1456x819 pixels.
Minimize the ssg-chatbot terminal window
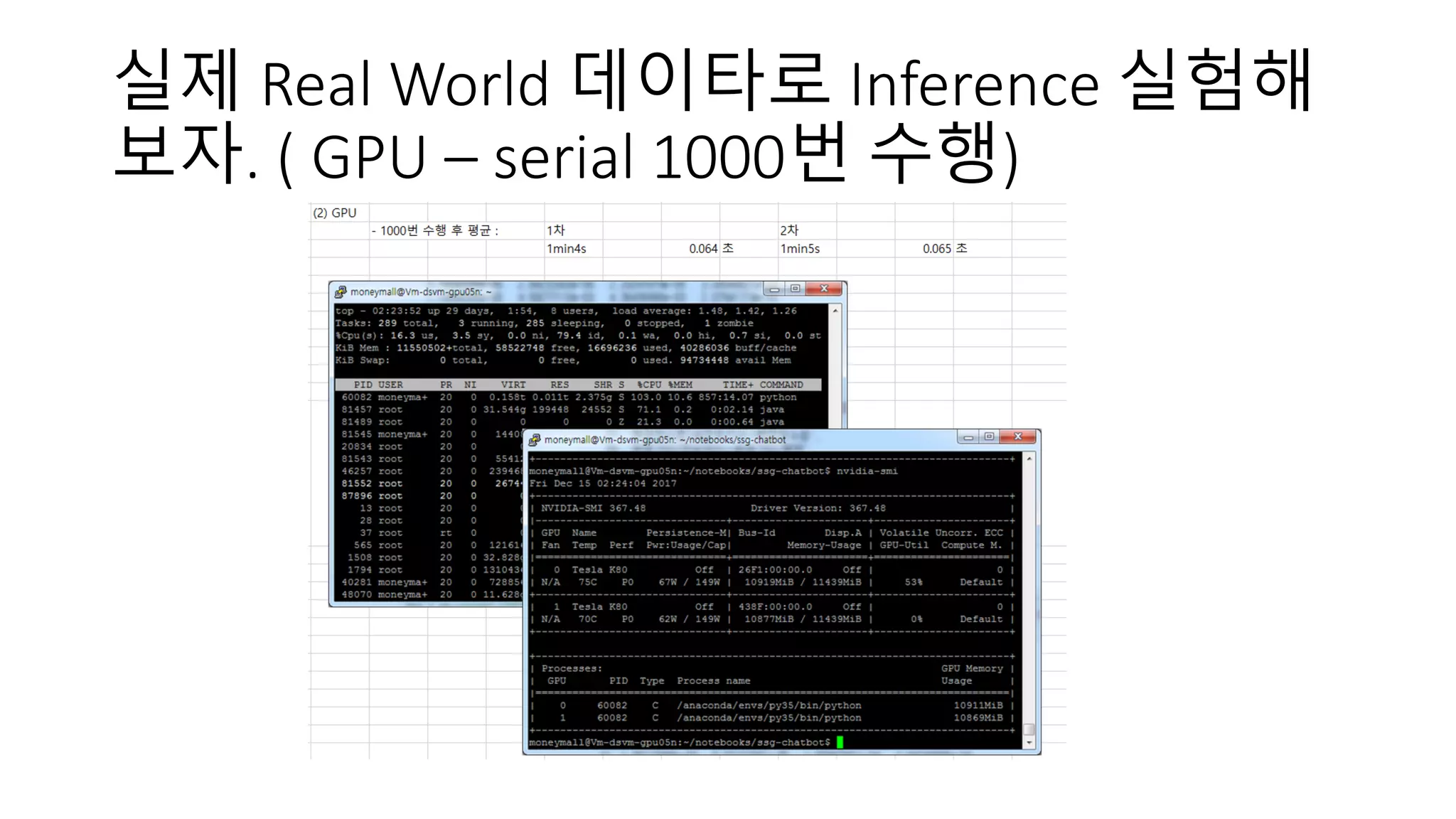coord(968,437)
